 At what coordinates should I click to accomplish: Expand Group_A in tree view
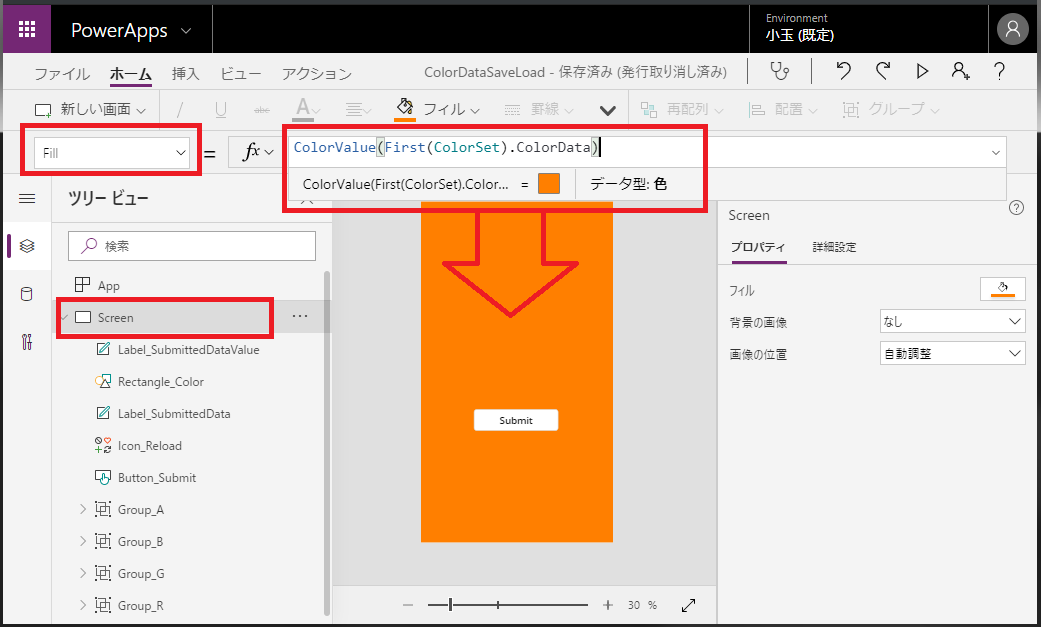82,509
